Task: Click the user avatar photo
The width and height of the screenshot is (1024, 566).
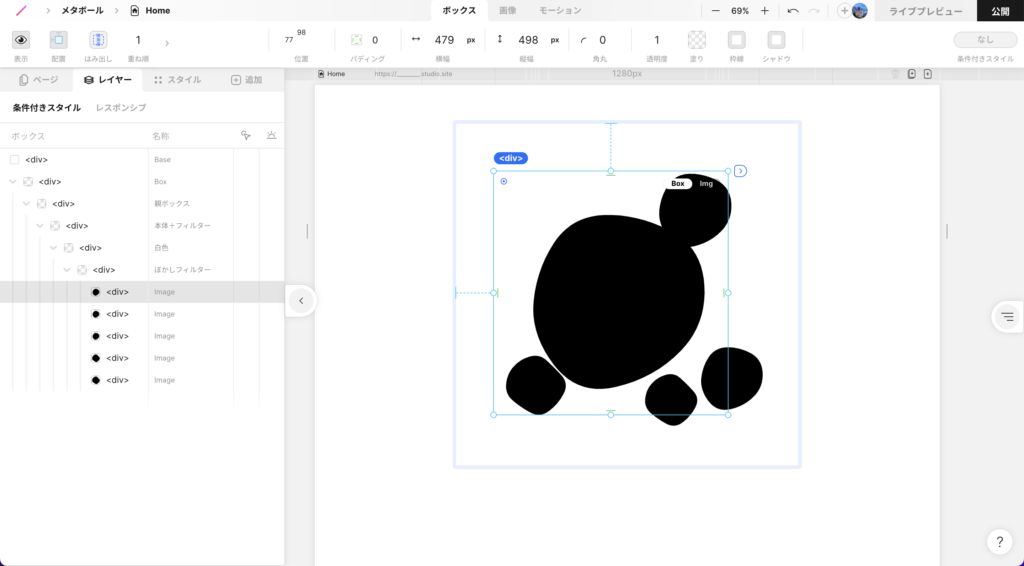Action: 860,11
